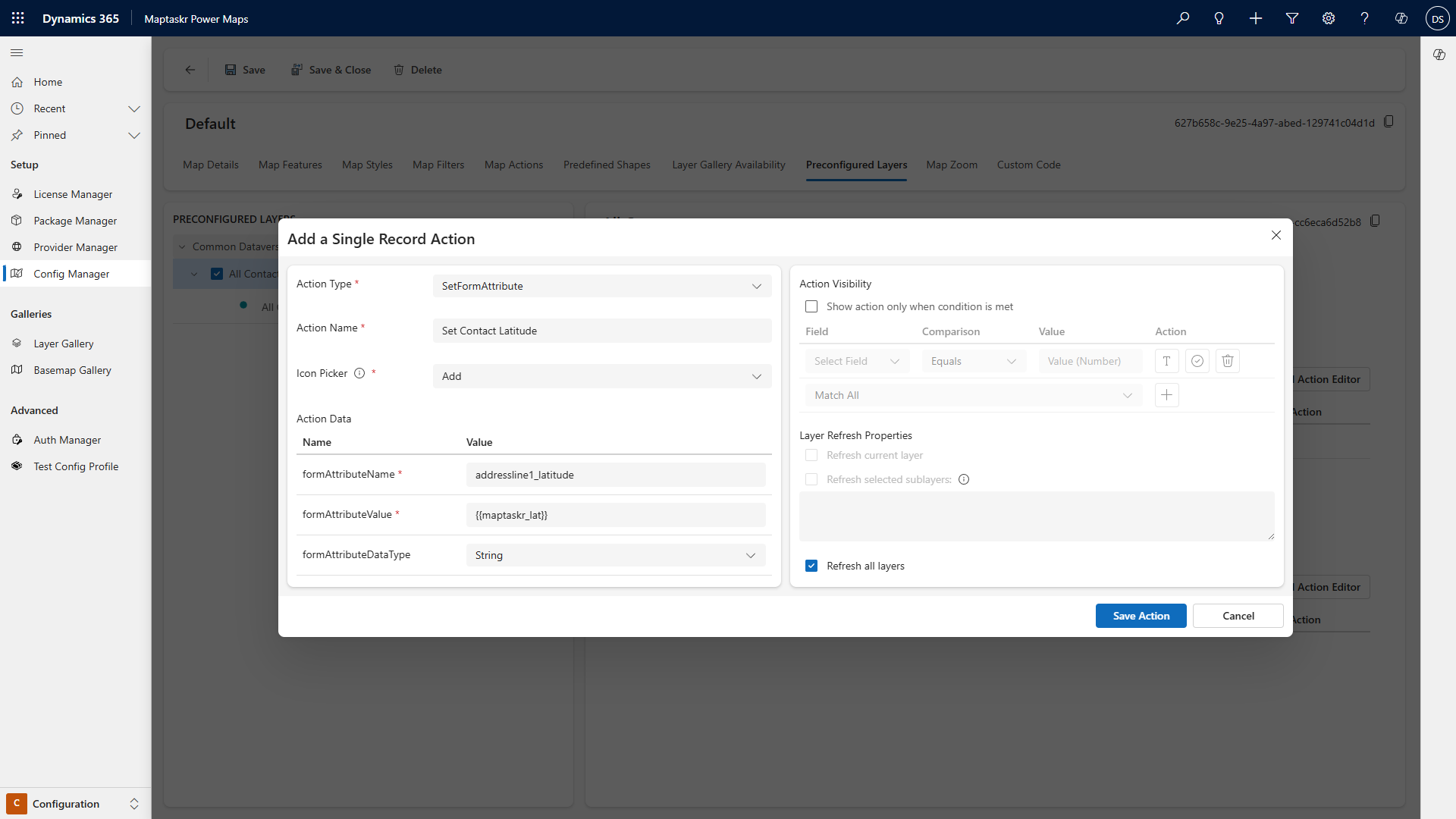
Task: Click the condition confirm checkmark icon
Action: tap(1197, 361)
